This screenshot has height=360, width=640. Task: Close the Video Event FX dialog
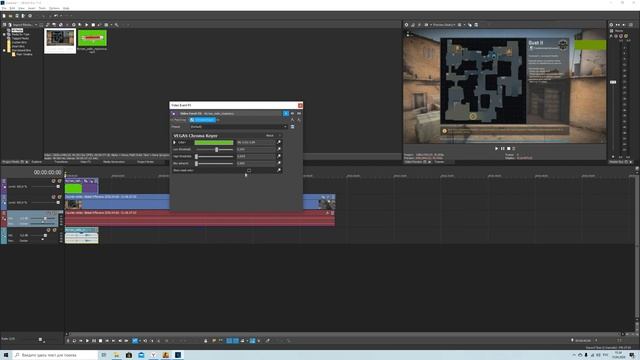click(300, 105)
